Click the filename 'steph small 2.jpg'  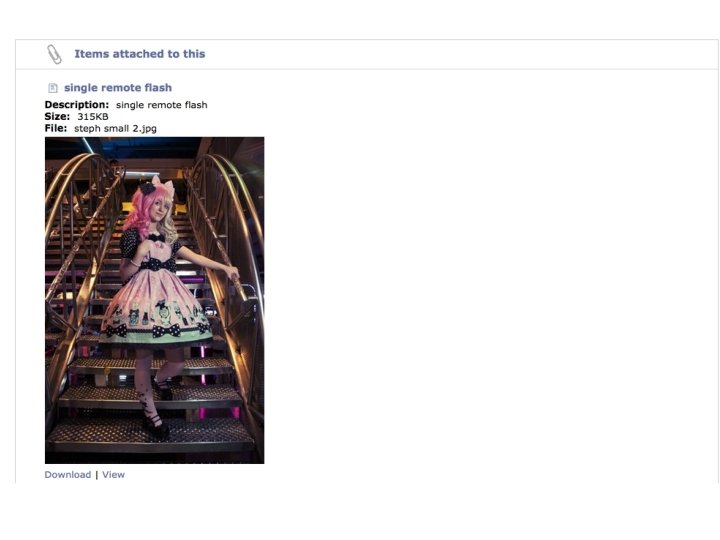click(115, 129)
